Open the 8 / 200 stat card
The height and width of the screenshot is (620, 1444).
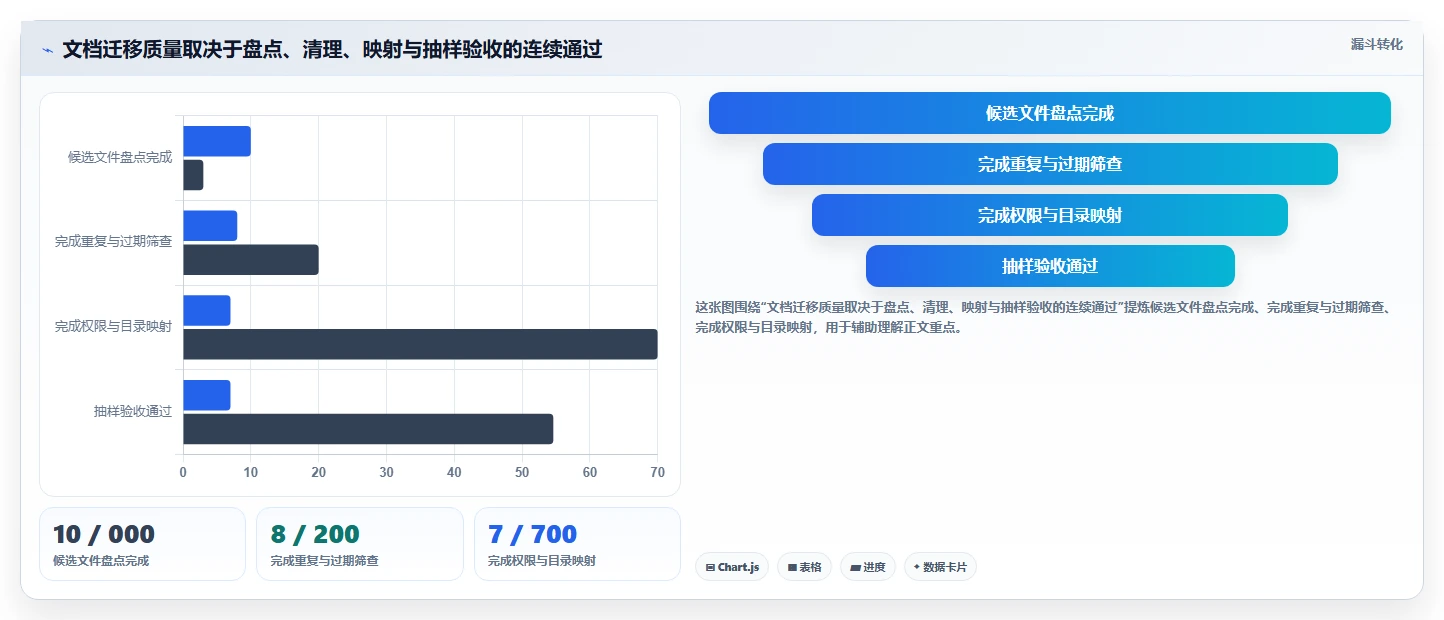(x=360, y=544)
